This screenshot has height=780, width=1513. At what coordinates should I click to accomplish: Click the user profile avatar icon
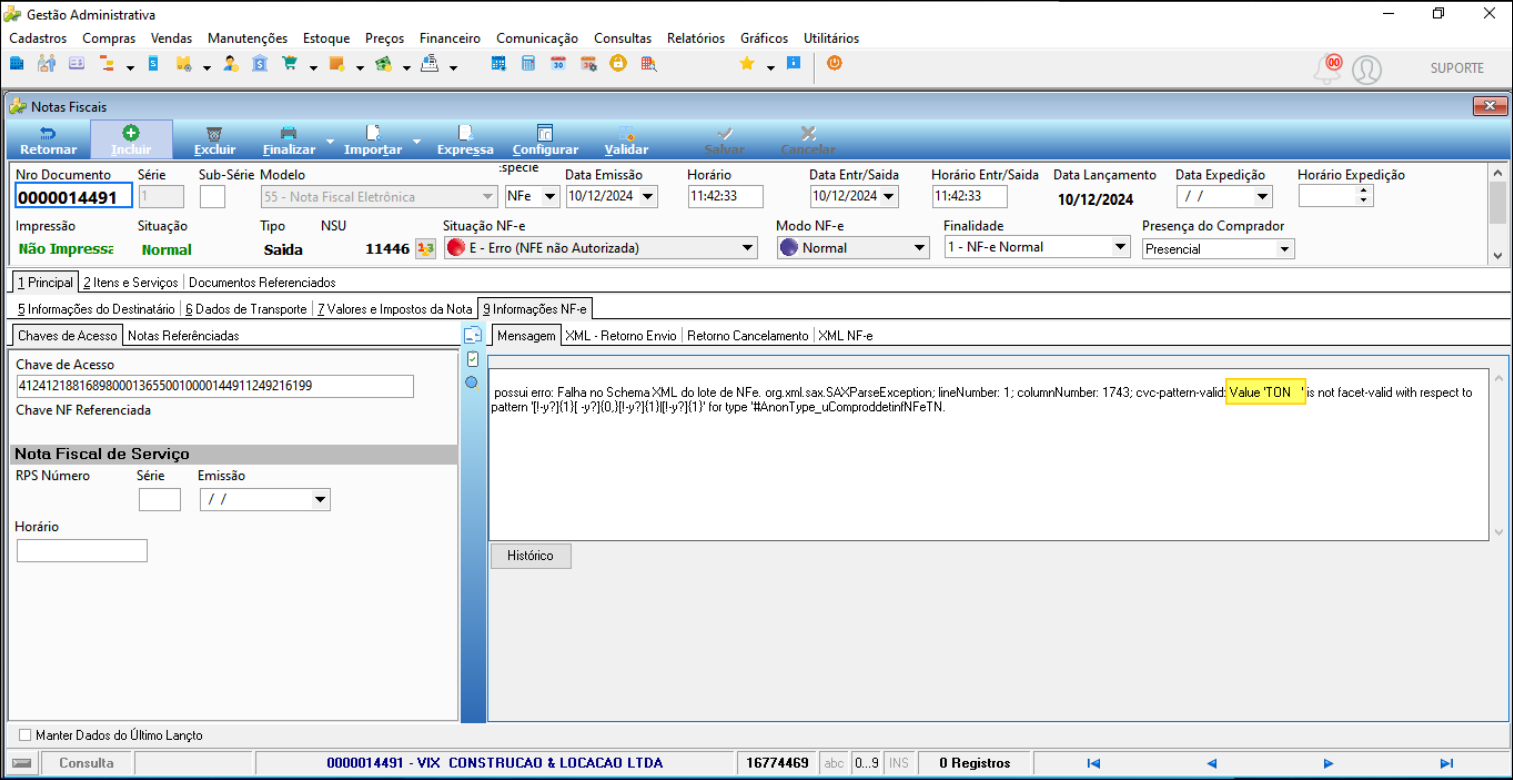pyautogui.click(x=1367, y=69)
